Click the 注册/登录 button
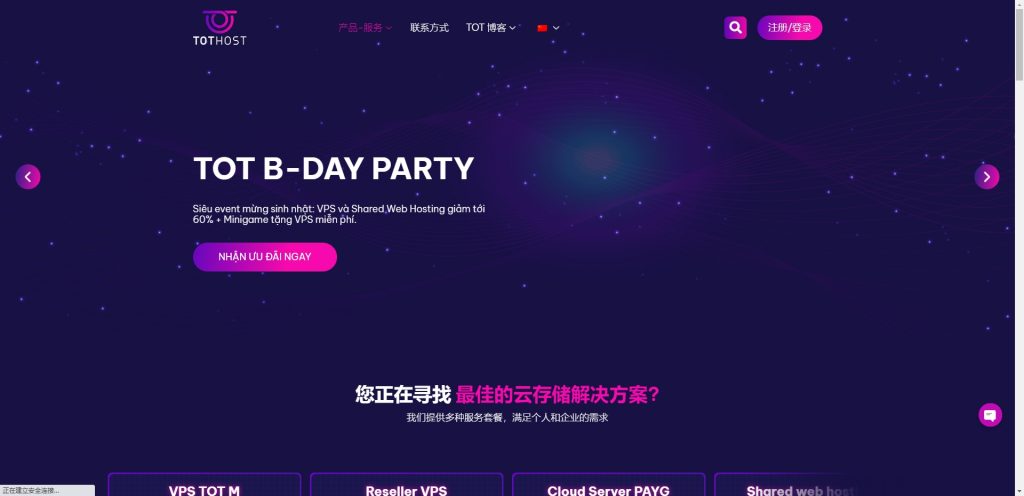 [x=790, y=27]
